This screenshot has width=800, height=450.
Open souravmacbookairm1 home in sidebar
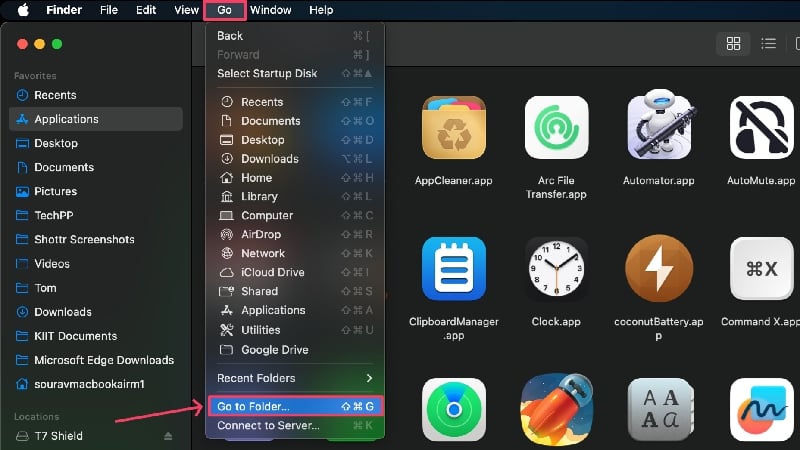96,384
